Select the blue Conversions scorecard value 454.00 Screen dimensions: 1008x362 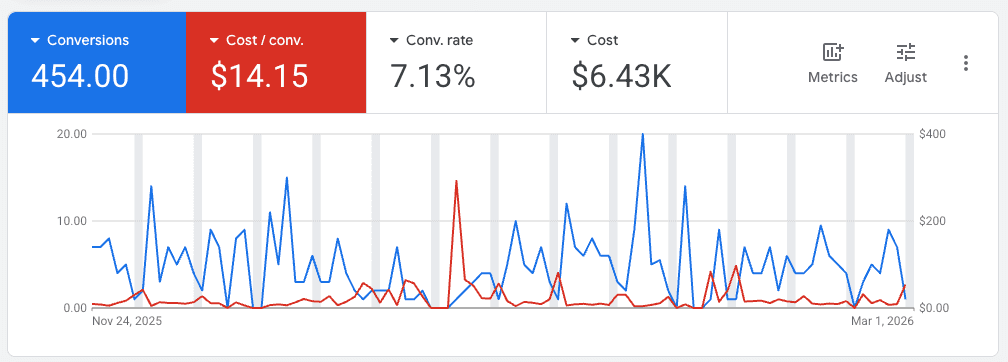(x=80, y=76)
